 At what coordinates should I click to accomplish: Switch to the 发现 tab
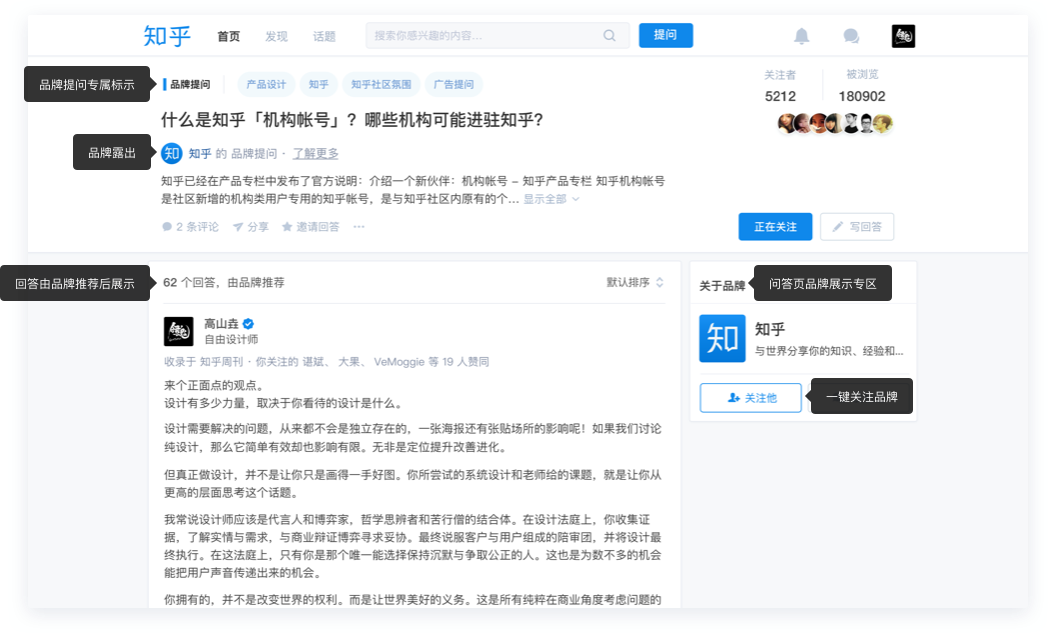(x=276, y=35)
